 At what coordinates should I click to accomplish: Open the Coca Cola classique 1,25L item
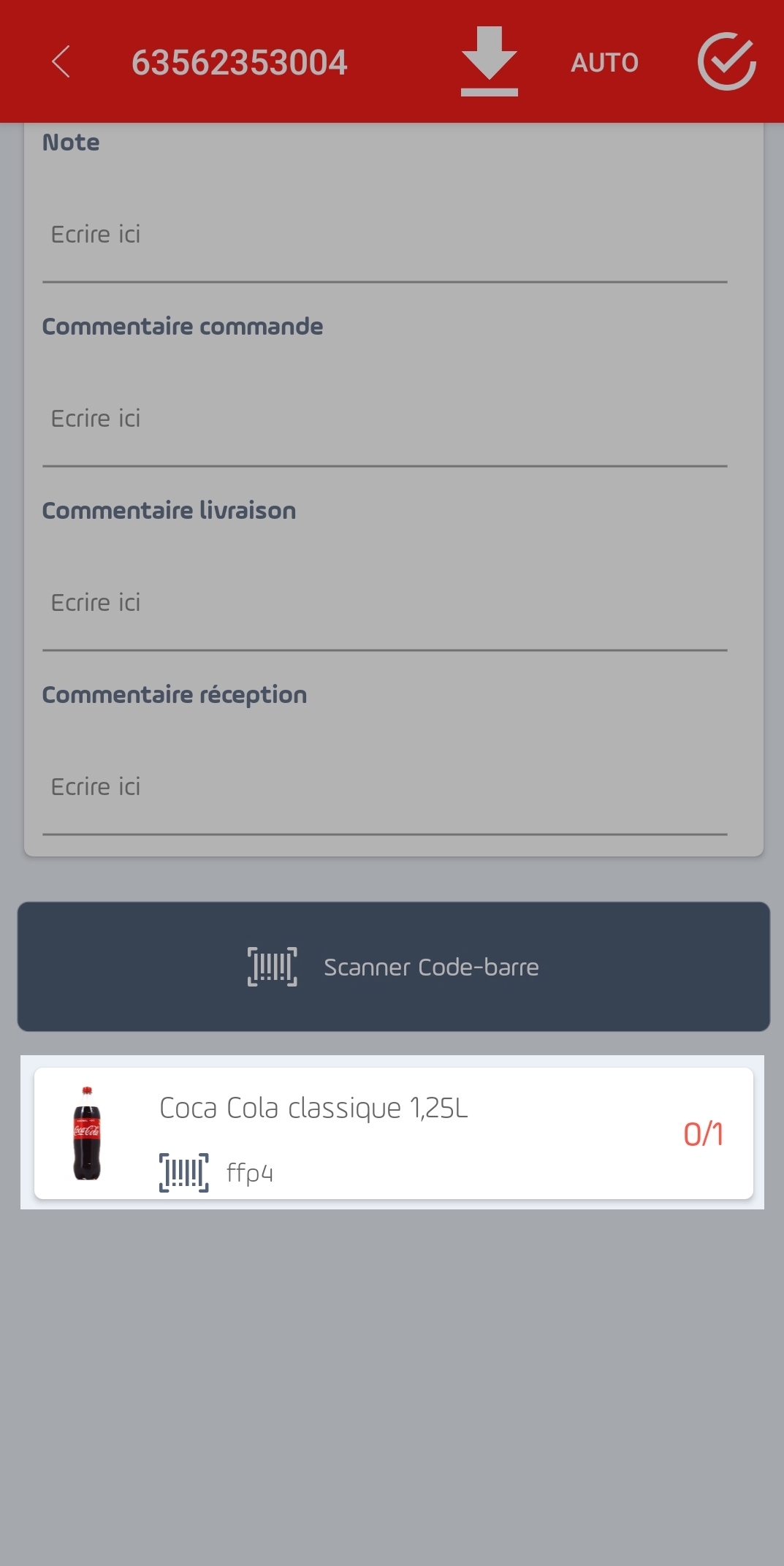pyautogui.click(x=393, y=1133)
